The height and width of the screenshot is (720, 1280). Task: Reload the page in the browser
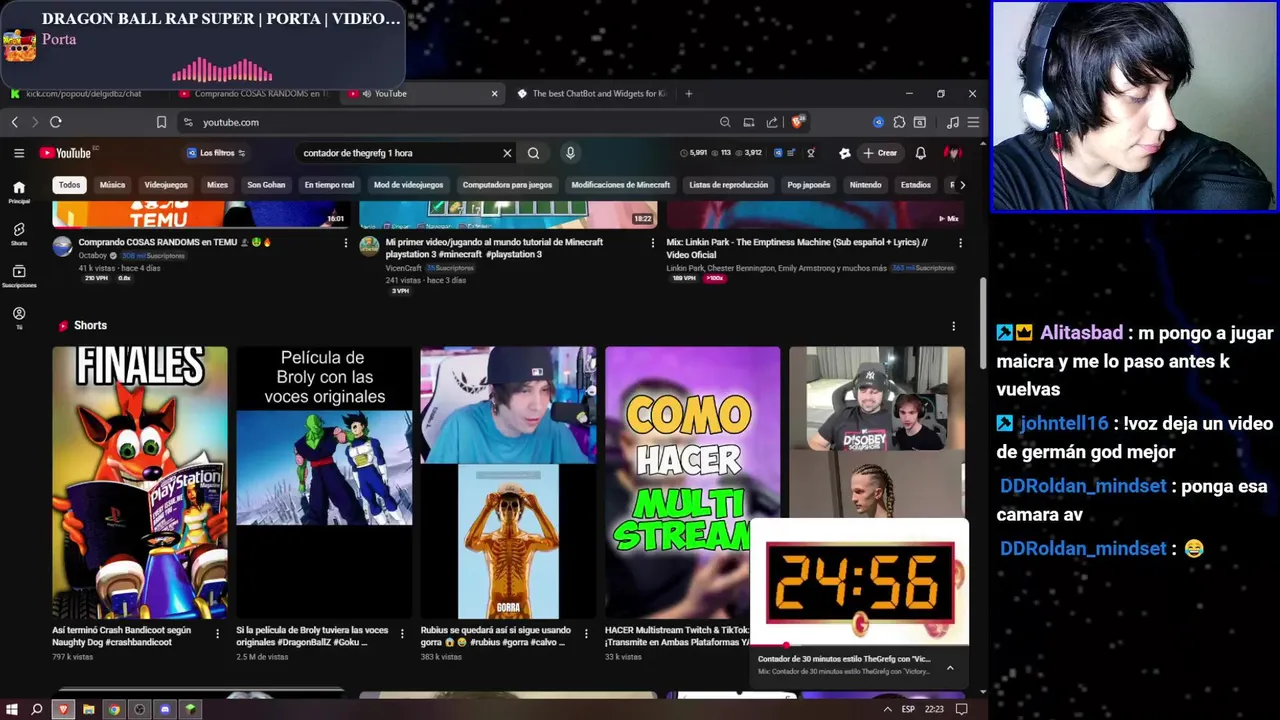[56, 122]
